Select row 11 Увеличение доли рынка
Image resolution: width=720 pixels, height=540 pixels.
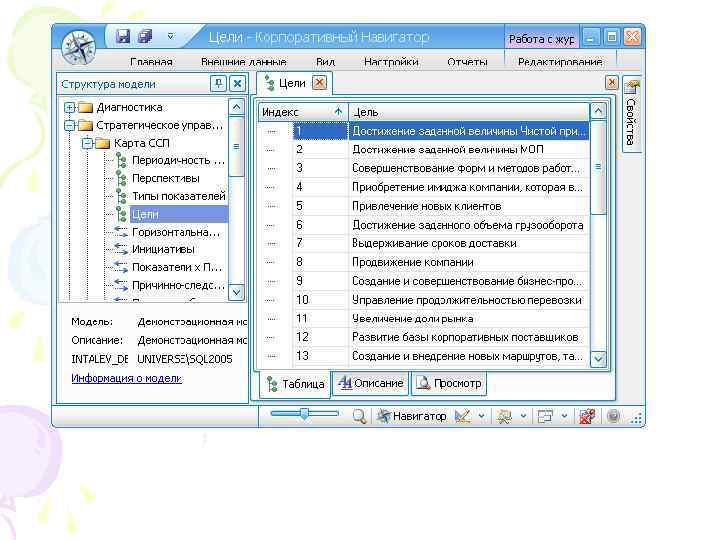(424, 318)
